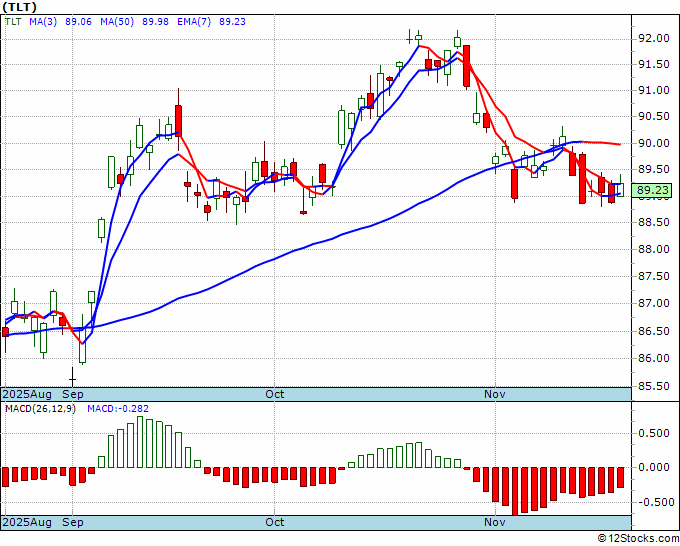
Task: Click the 85.50 price axis label
Action: pos(654,386)
